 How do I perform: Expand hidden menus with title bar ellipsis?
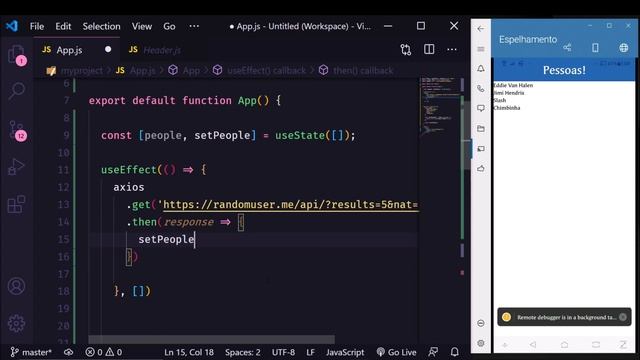point(194,26)
